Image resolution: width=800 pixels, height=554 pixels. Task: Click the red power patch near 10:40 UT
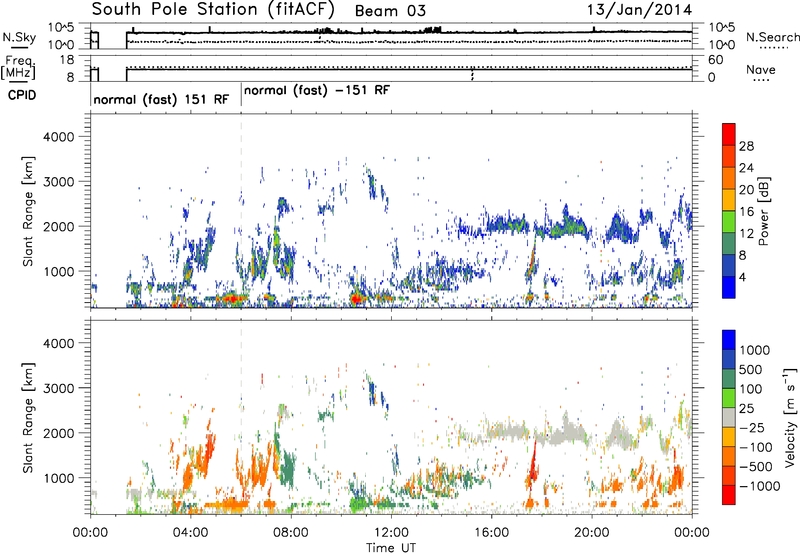click(x=357, y=297)
